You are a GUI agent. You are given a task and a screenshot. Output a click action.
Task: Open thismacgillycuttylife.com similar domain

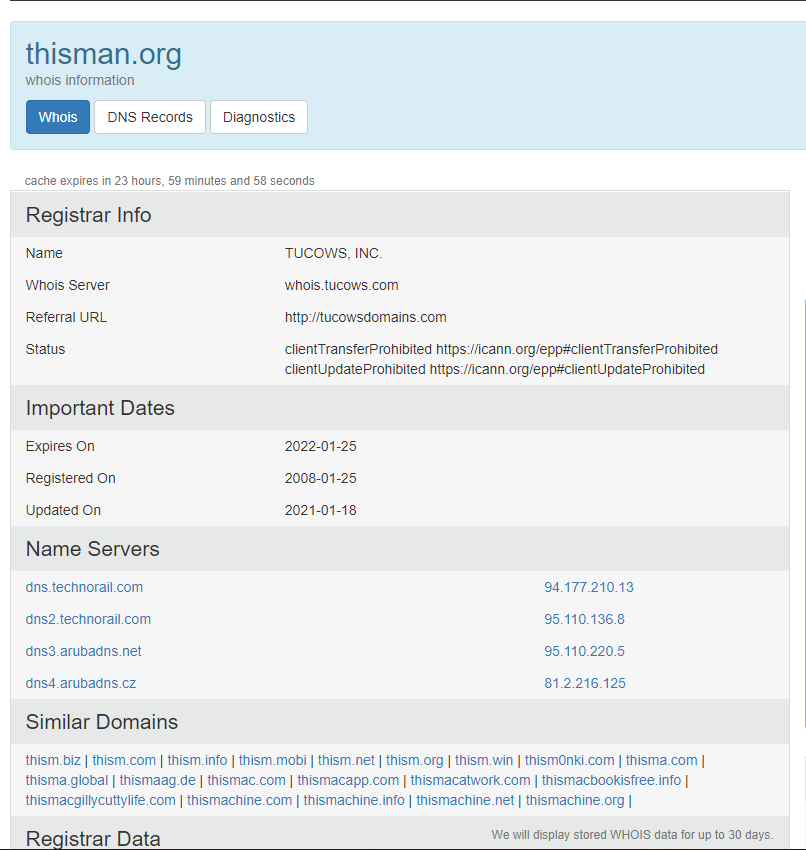[x=100, y=800]
